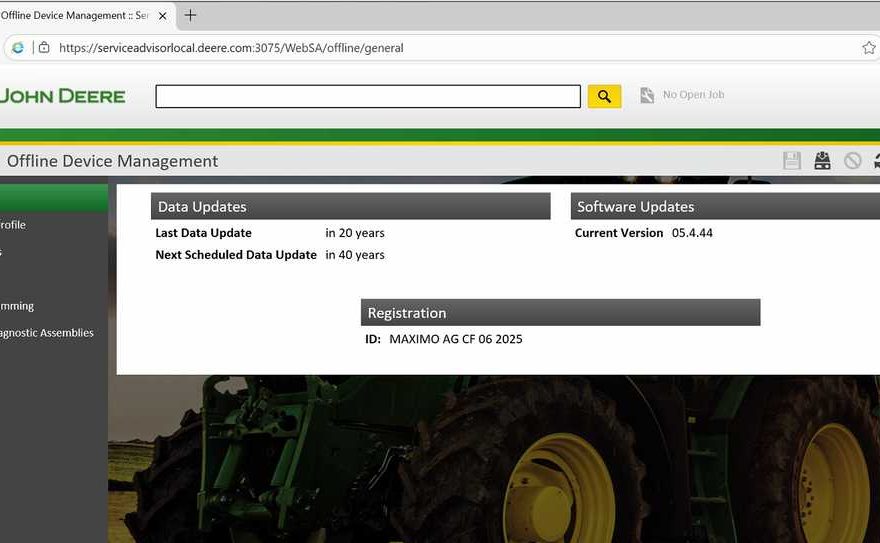Select the Offline Device Management browser tab
This screenshot has width=880, height=543.
pos(75,16)
